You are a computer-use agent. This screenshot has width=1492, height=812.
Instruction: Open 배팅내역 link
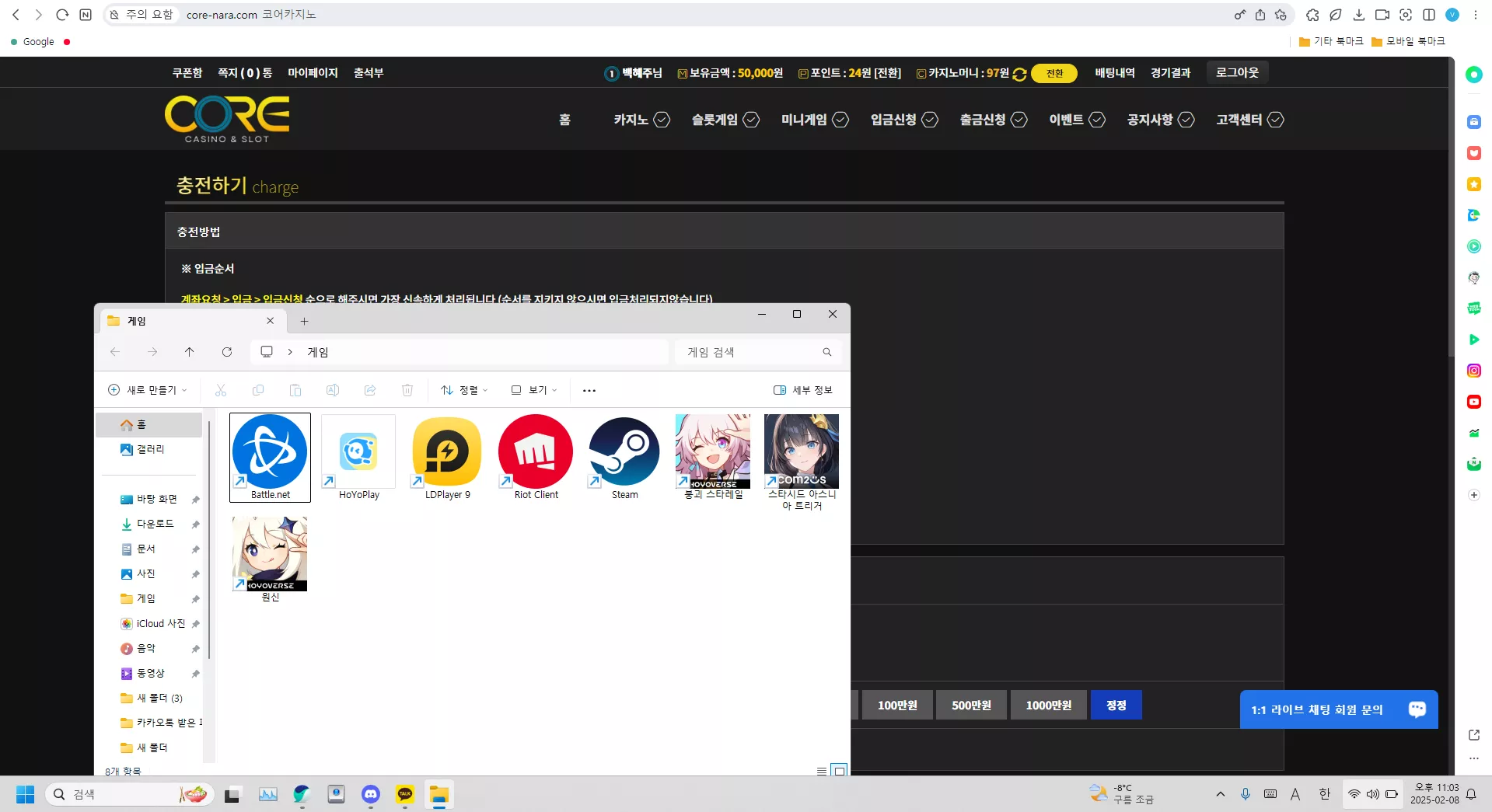pyautogui.click(x=1115, y=72)
